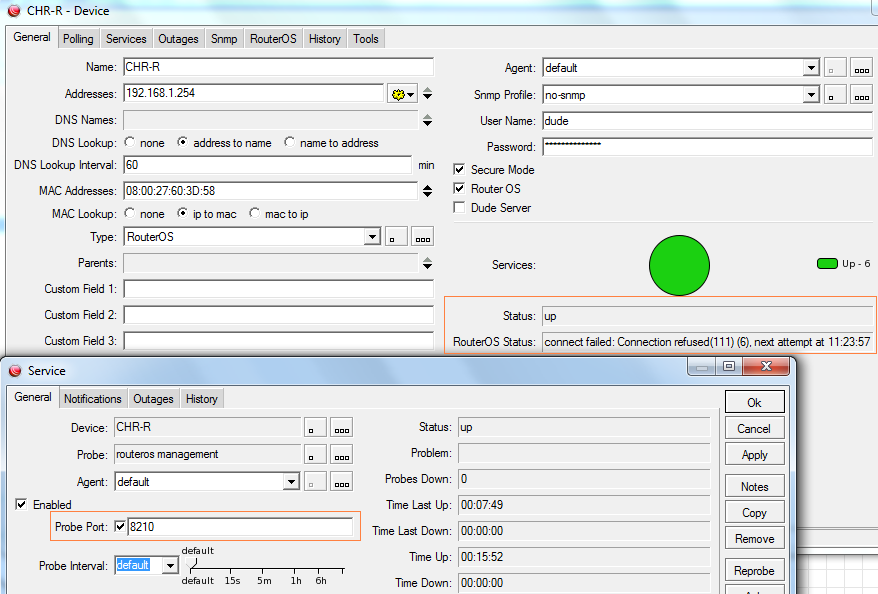Click the up/down arrows next to DNS Names
Image resolution: width=878 pixels, height=594 pixels.
[427, 120]
